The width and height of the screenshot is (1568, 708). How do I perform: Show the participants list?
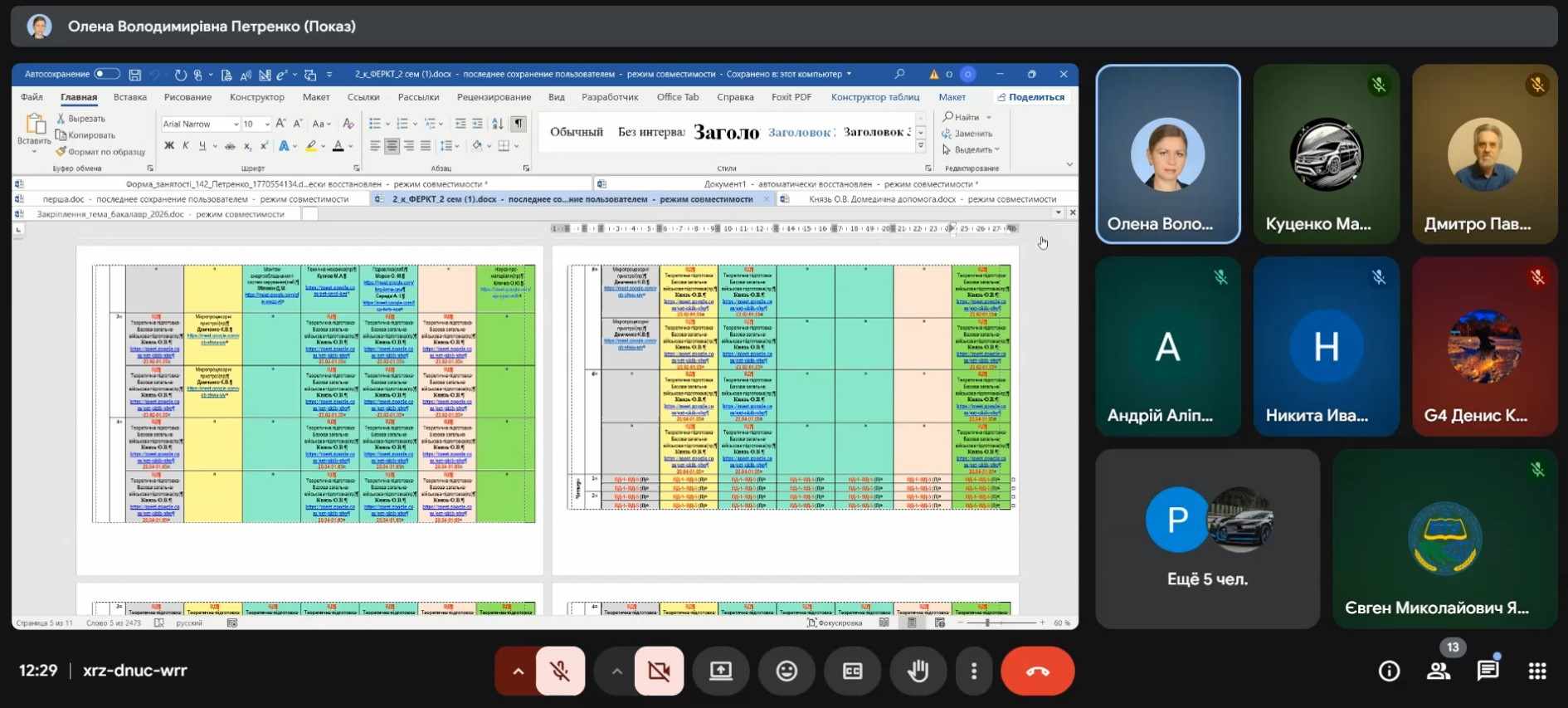coord(1439,671)
